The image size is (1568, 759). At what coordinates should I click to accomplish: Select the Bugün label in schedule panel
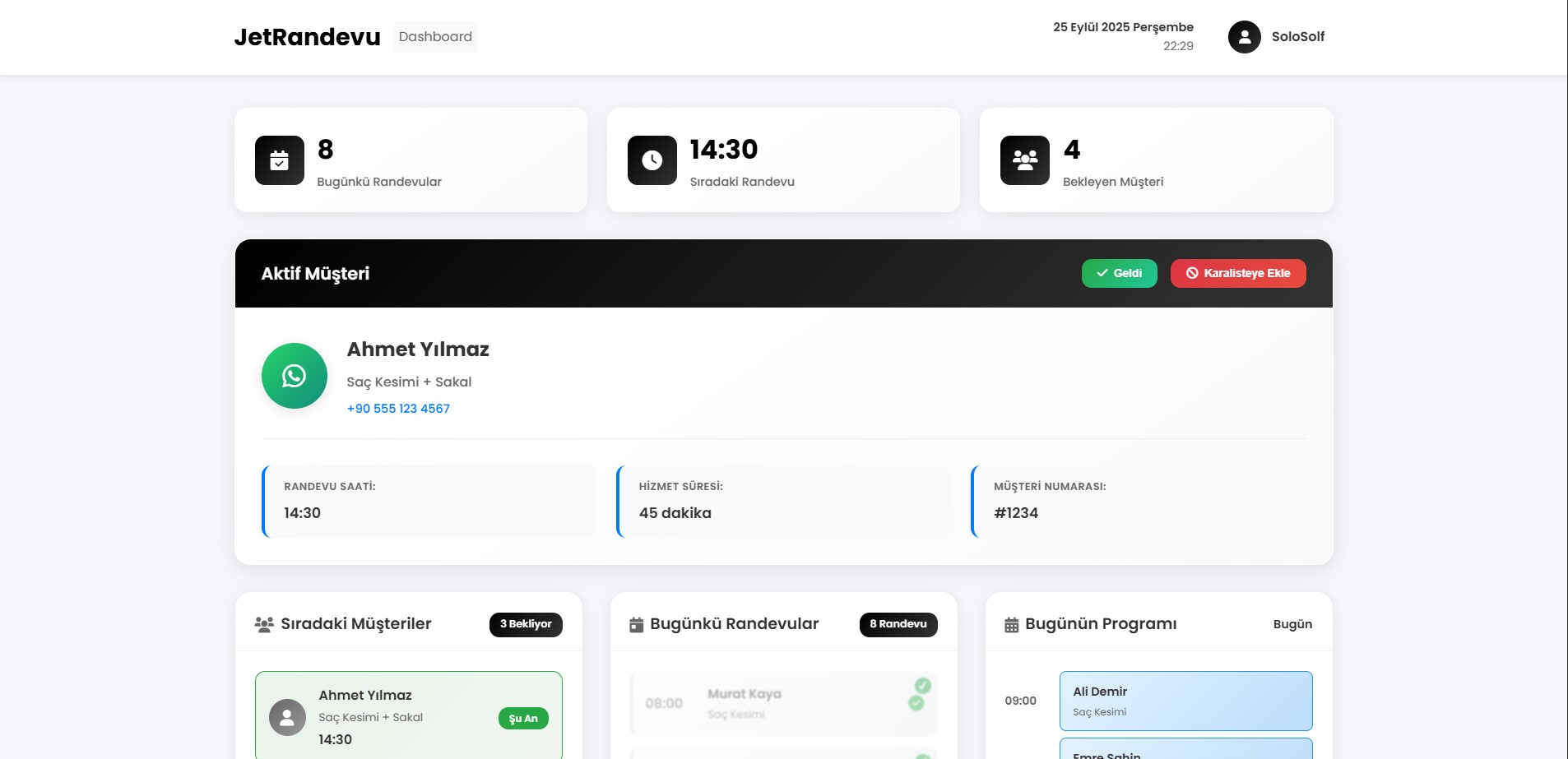[x=1292, y=624]
